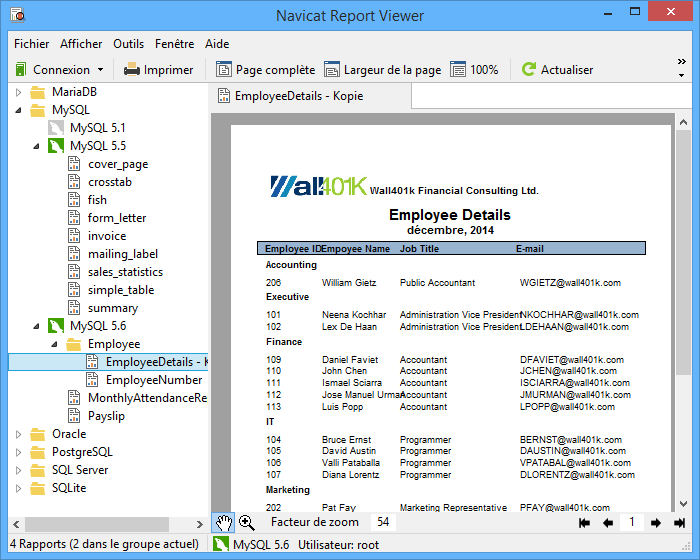Go to the last report page

(679, 522)
